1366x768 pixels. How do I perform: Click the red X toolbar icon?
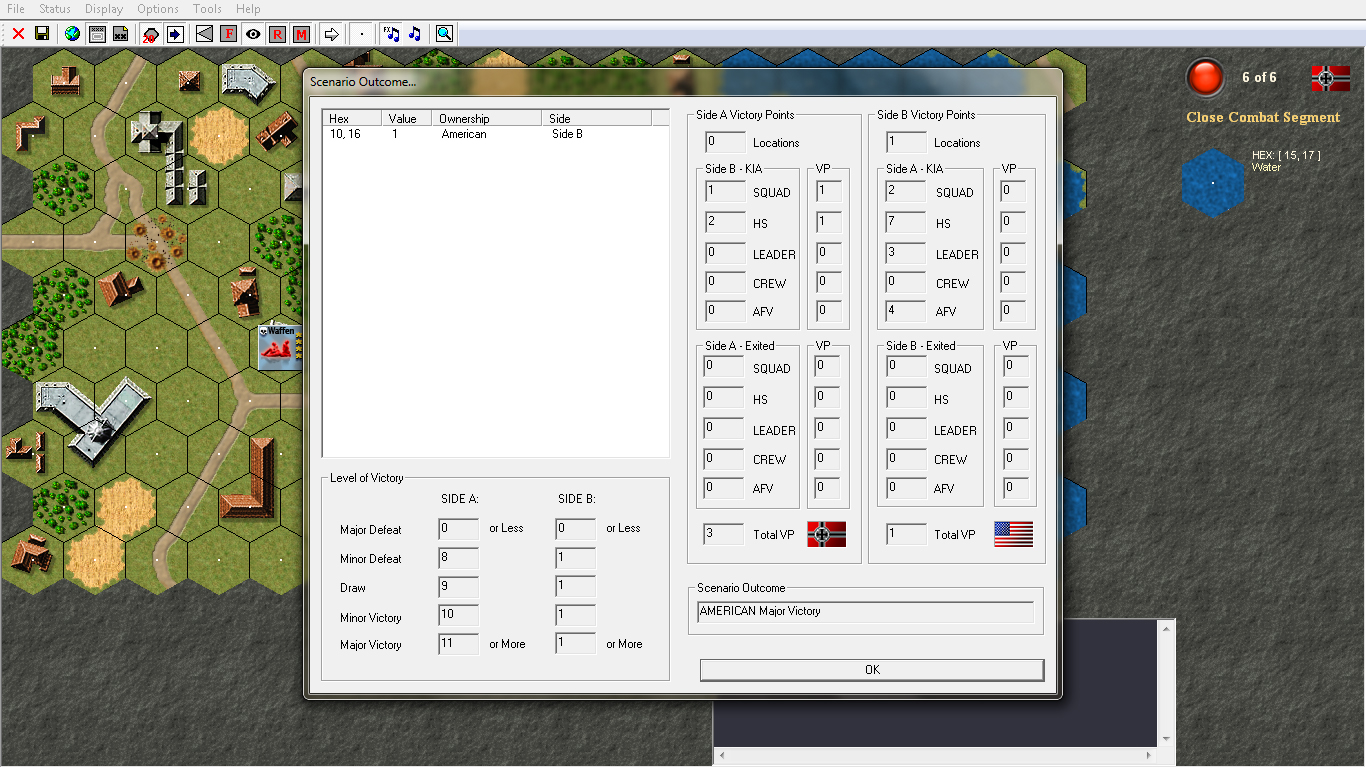[x=18, y=34]
